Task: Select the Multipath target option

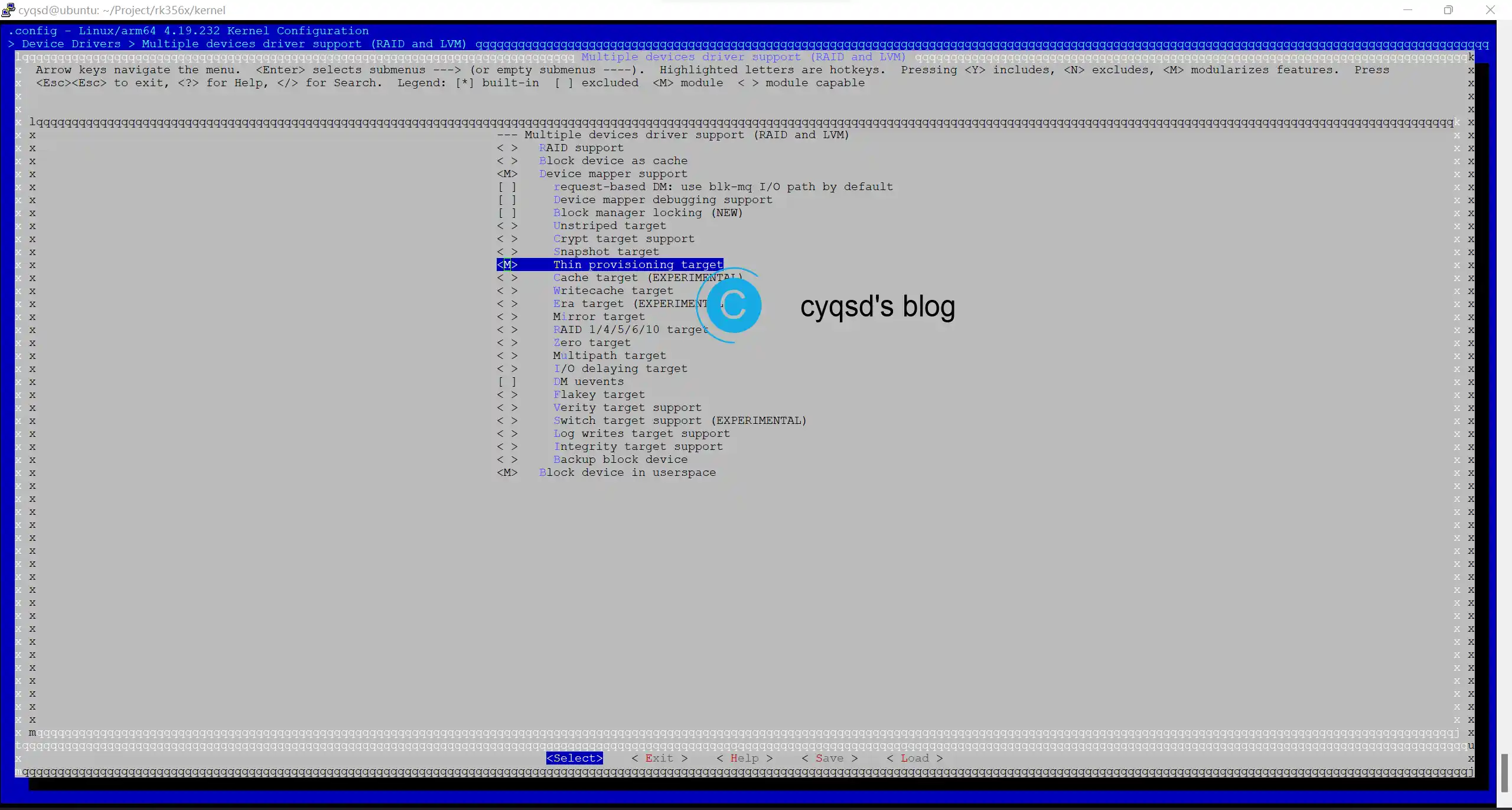Action: 581,355
